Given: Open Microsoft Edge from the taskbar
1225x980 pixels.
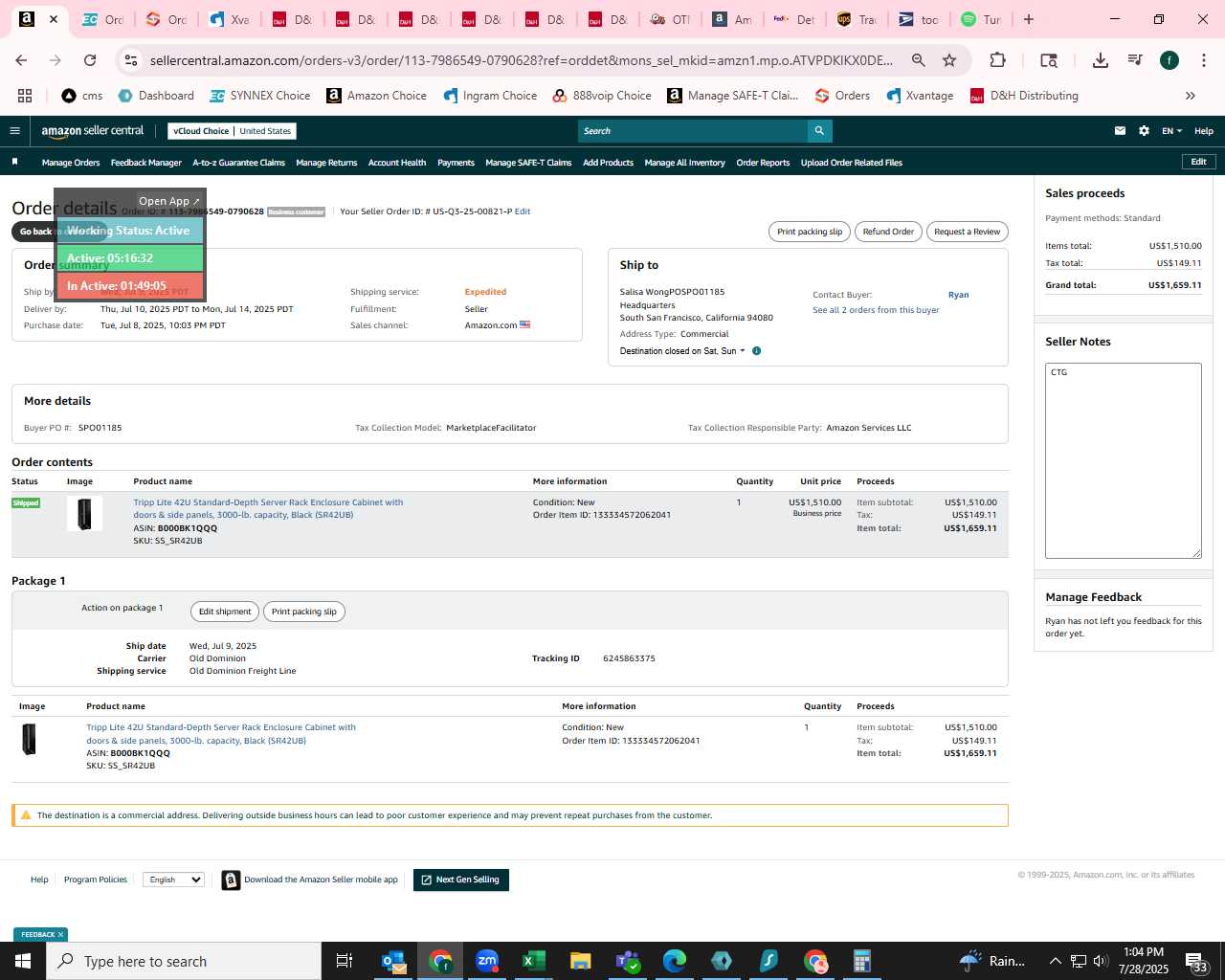Looking at the screenshot, I should point(675,961).
